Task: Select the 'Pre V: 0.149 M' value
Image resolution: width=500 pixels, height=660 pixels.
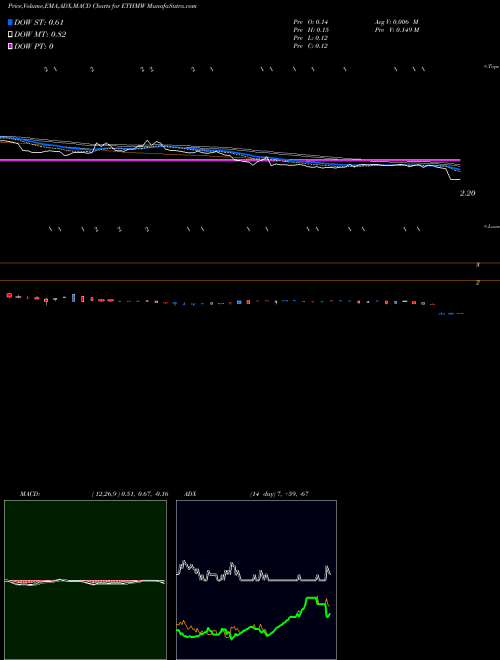Action: click(397, 30)
